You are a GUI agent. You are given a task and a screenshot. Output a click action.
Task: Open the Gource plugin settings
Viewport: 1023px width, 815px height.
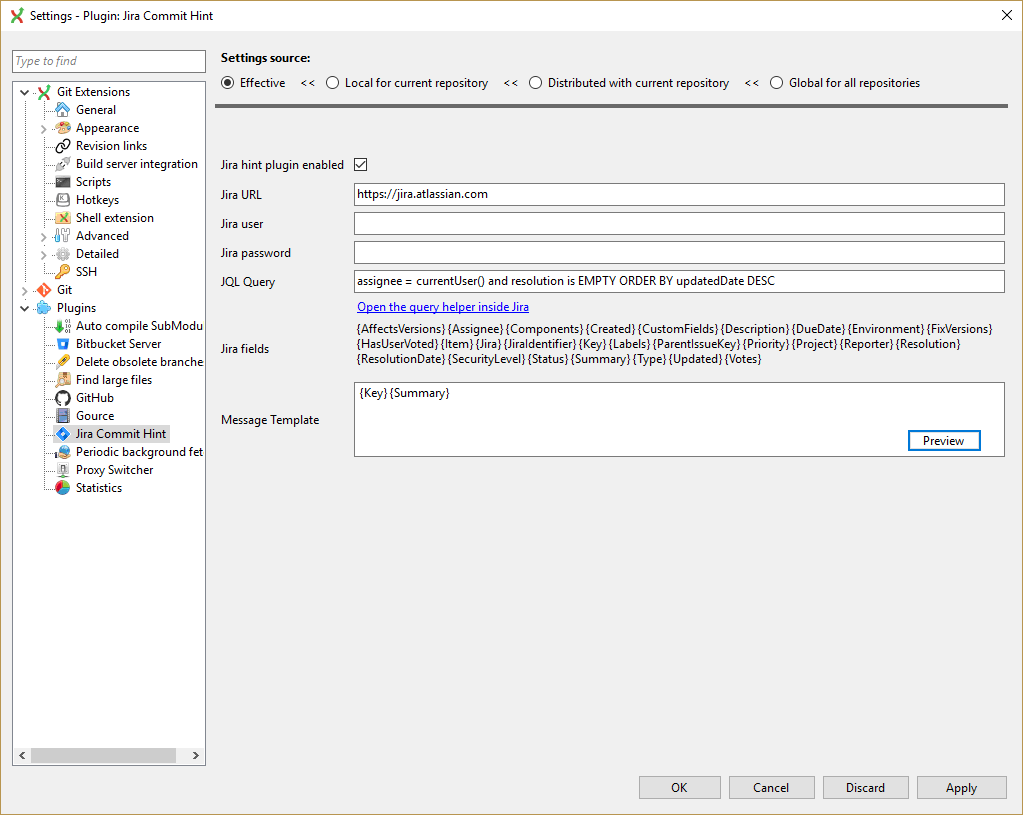click(x=95, y=416)
